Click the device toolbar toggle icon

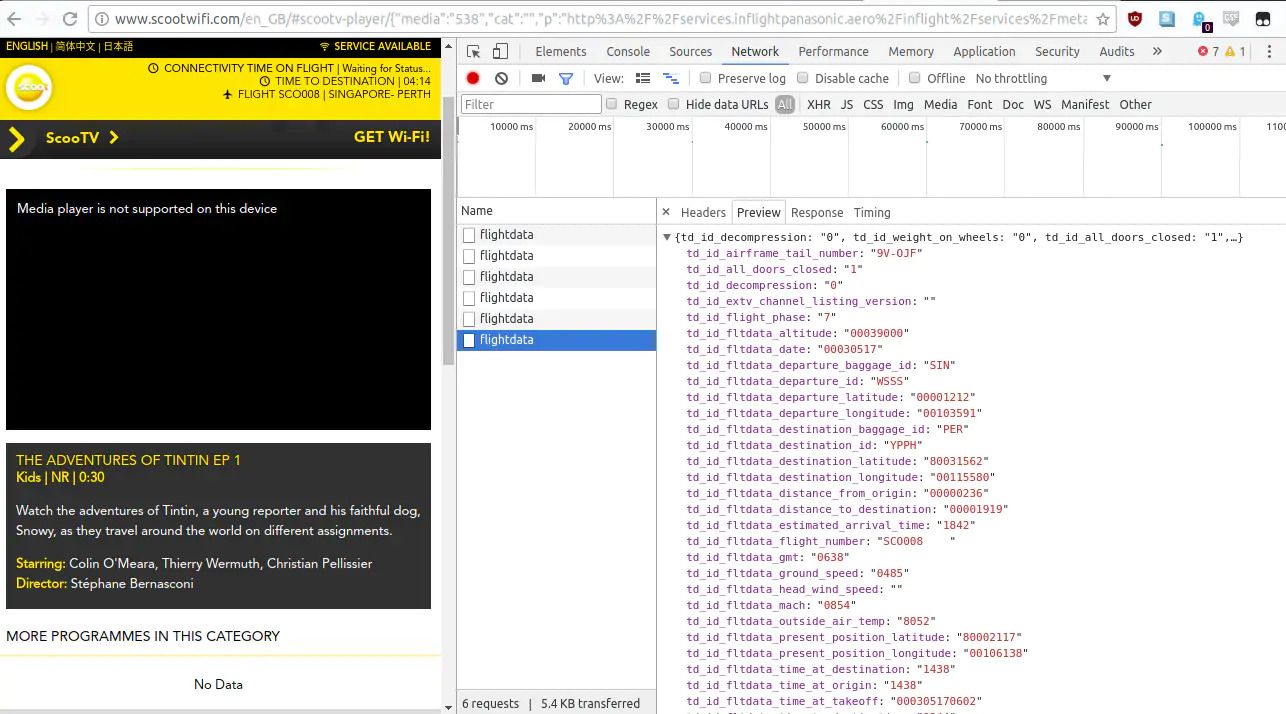point(500,50)
